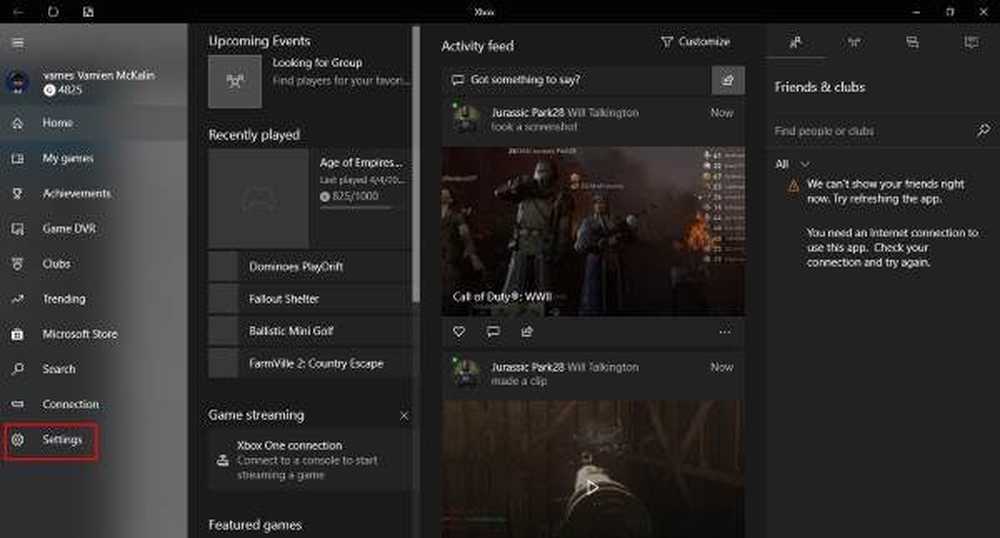The width and height of the screenshot is (1000, 538).
Task: Click Jurassic Park28 name on clip post
Action: coord(527,367)
